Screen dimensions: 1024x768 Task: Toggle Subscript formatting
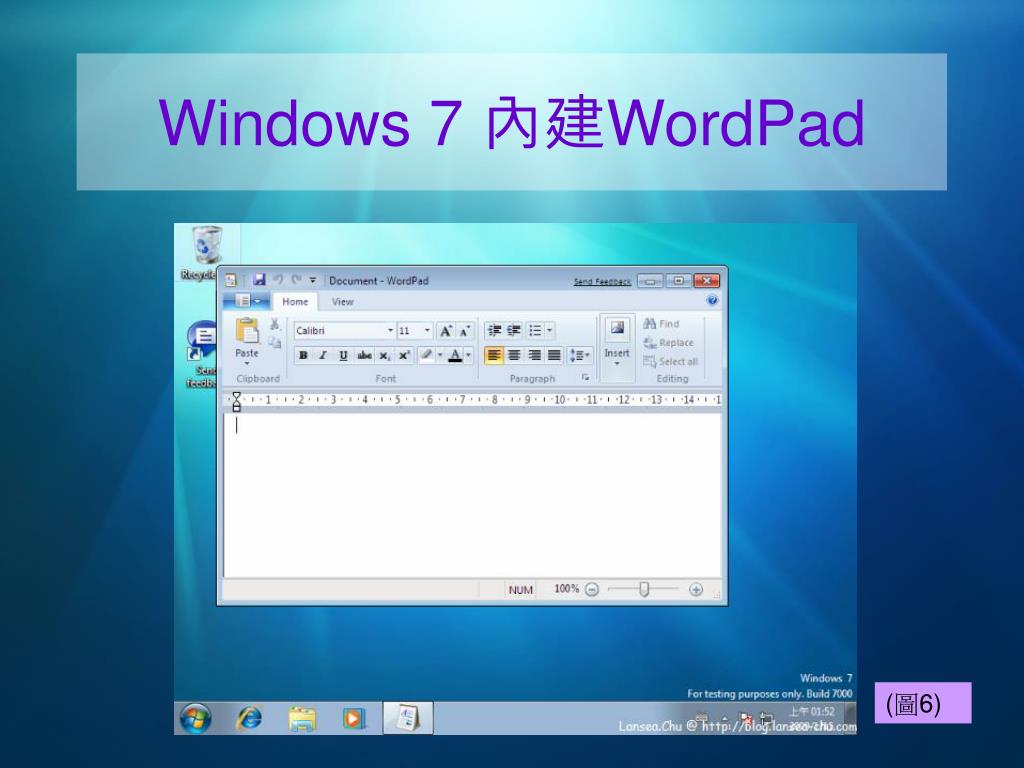pyautogui.click(x=385, y=355)
